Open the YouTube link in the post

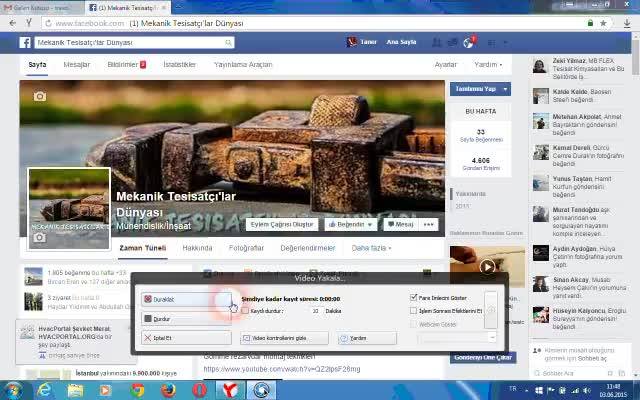point(282,369)
